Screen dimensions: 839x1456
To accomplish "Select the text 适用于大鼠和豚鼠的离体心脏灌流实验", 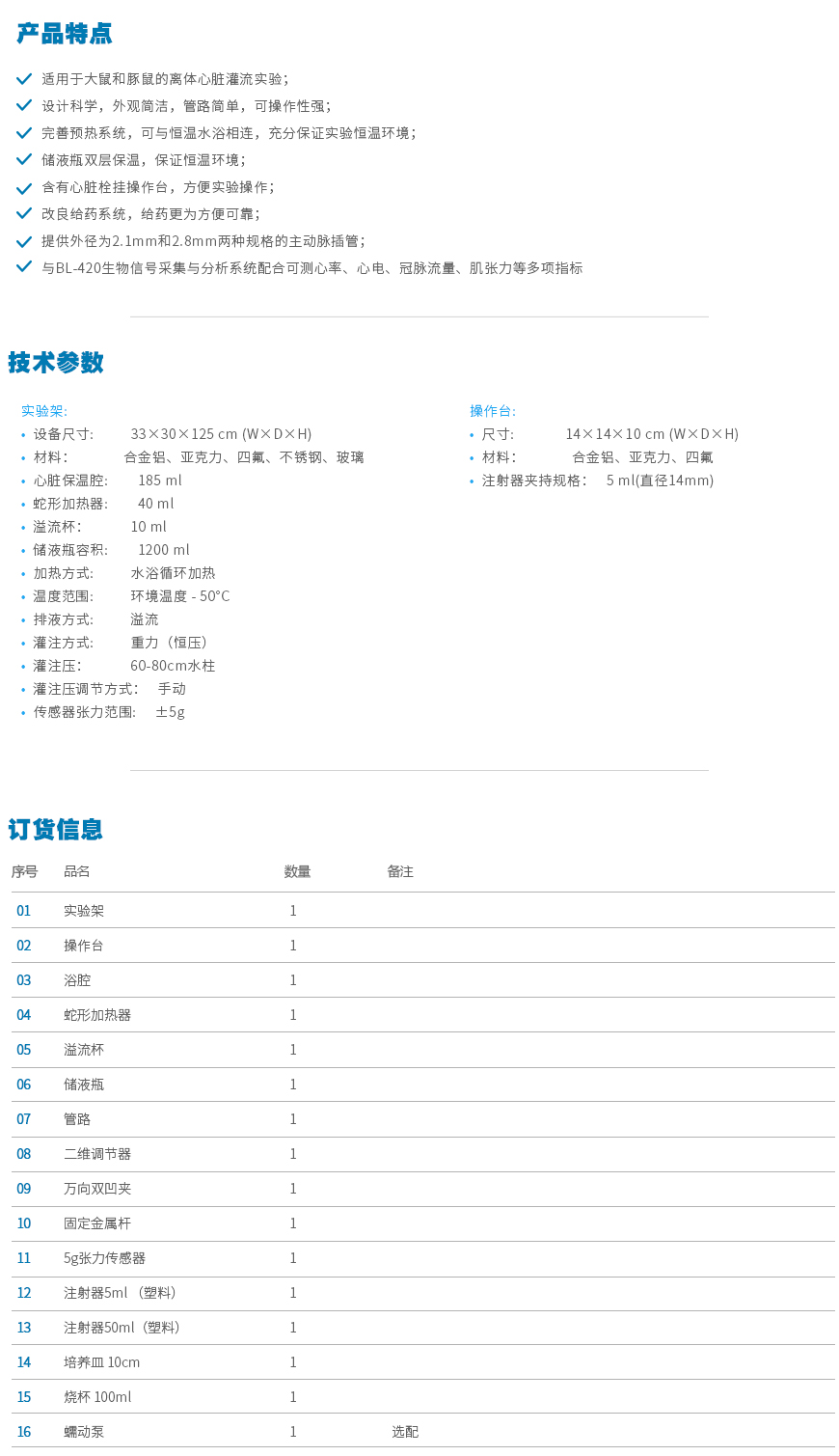I will coord(161,79).
